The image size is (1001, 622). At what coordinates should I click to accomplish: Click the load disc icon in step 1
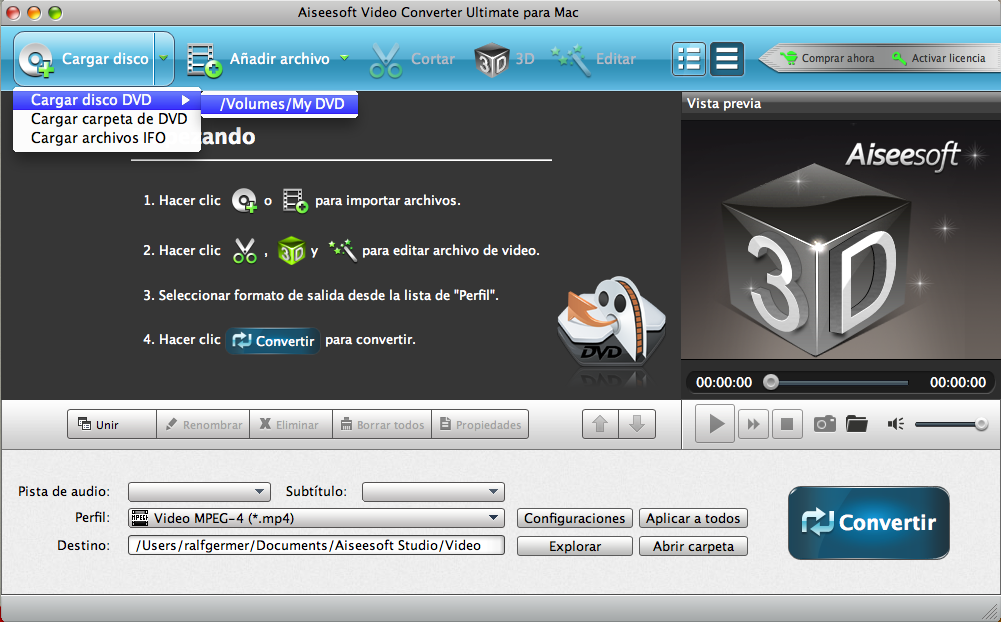pos(244,201)
